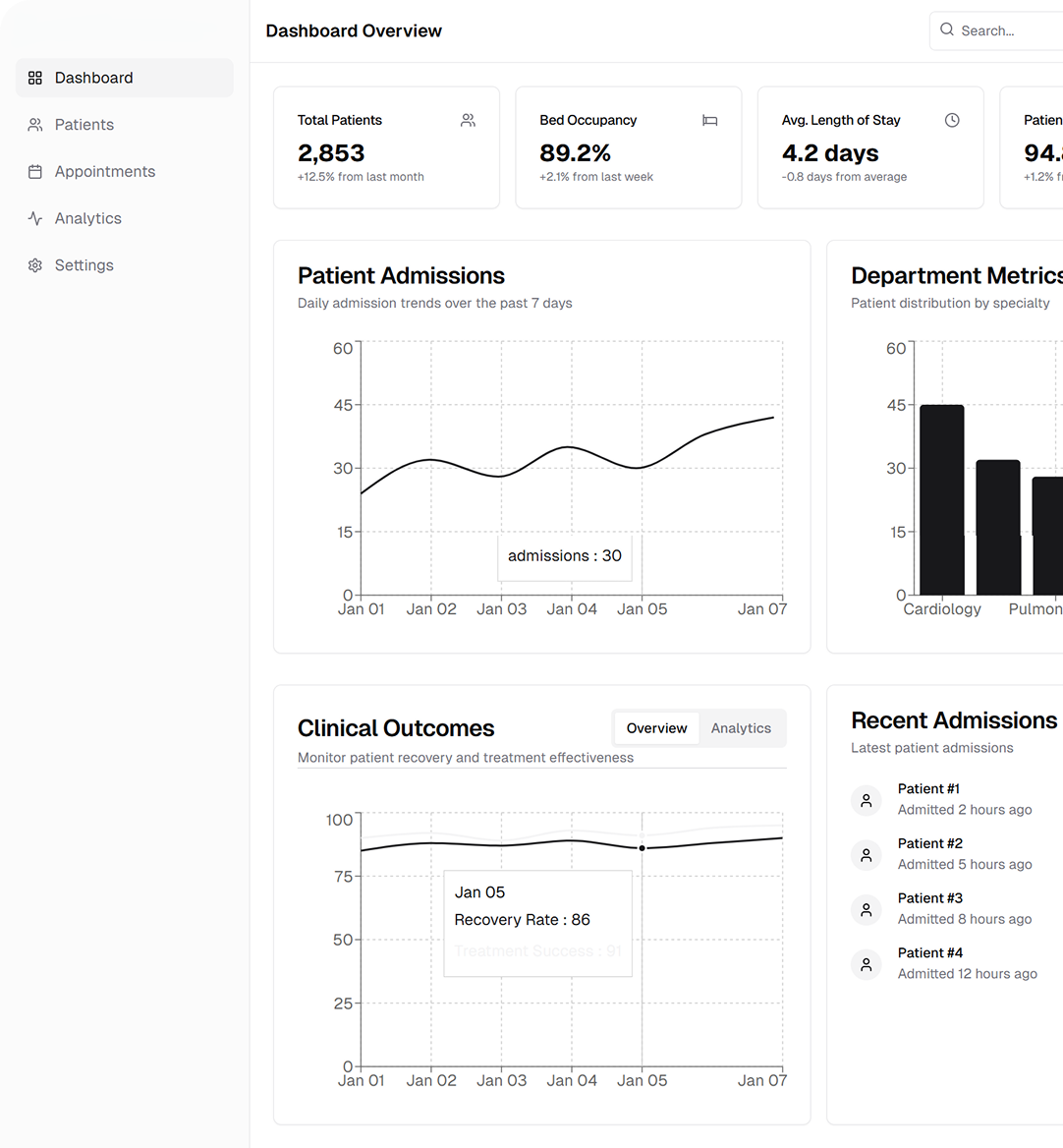Click the Cardiology bar in Department Metrics
Screen dimensions: 1063x1148
click(941, 499)
